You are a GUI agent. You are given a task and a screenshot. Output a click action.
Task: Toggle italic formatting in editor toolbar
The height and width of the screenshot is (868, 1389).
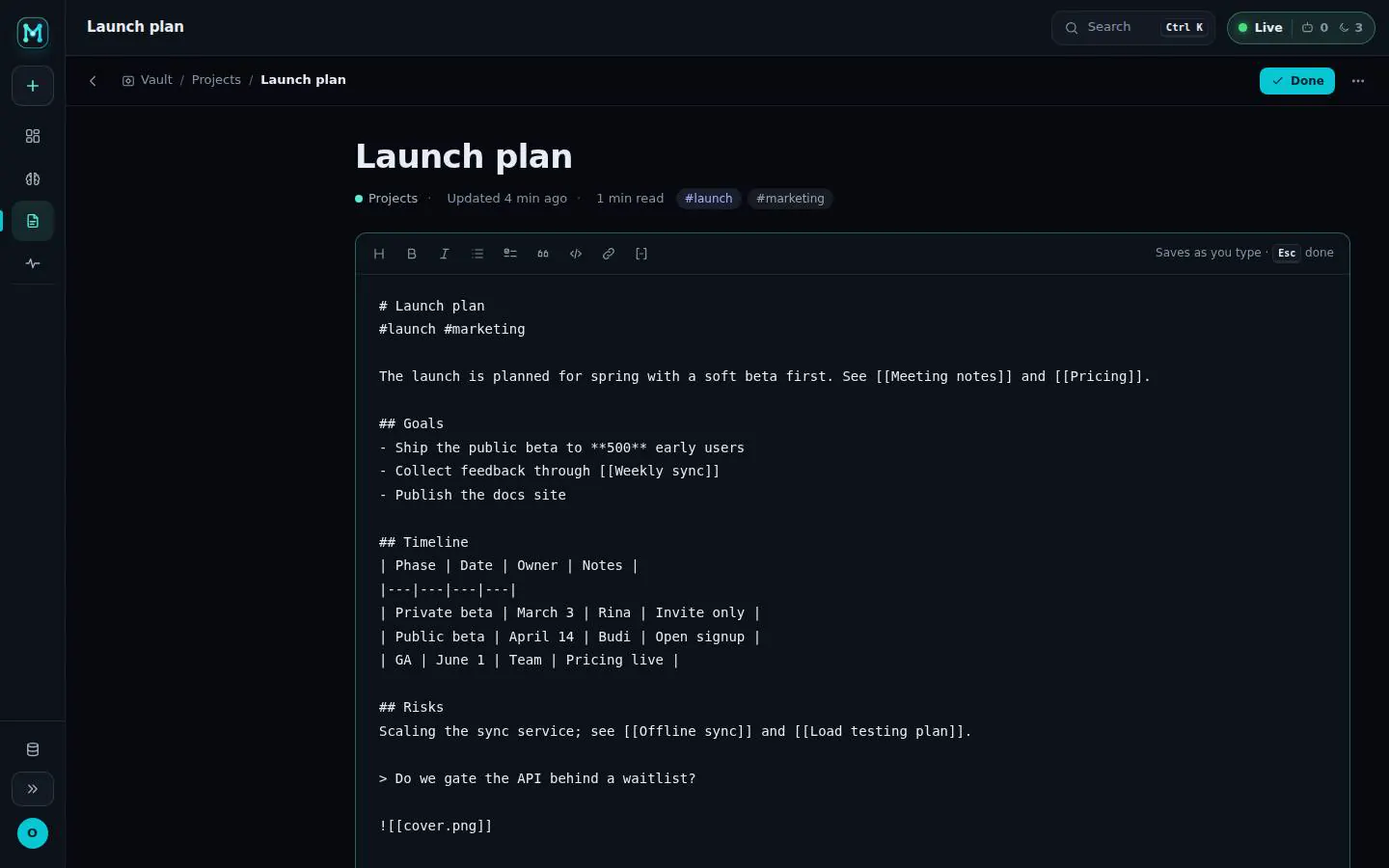click(445, 254)
